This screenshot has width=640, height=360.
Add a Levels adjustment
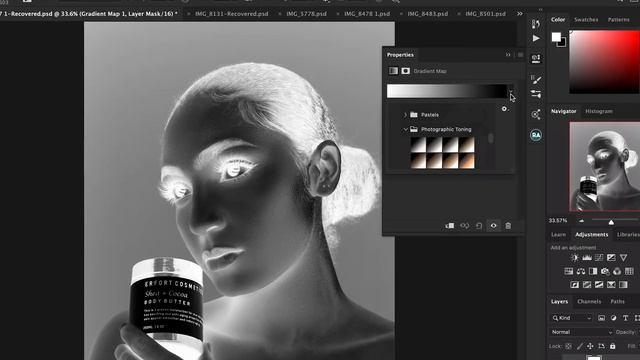pos(587,258)
